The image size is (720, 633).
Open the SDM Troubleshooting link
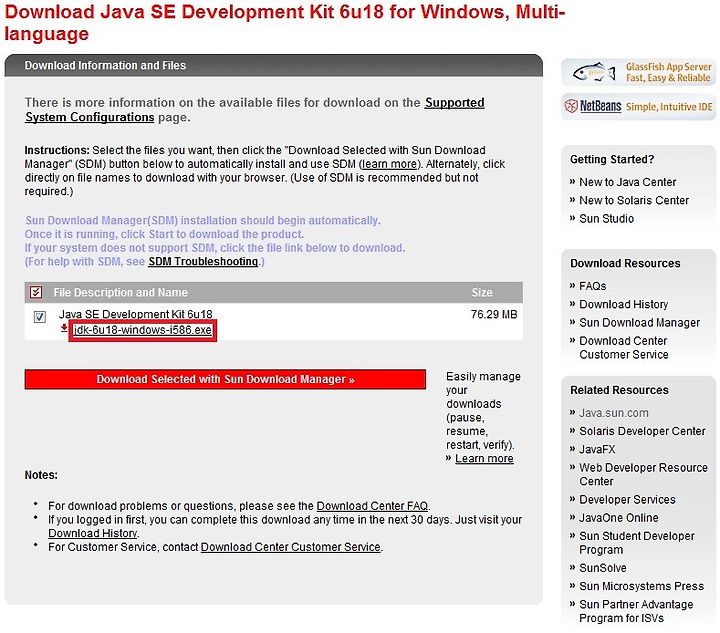(x=203, y=261)
